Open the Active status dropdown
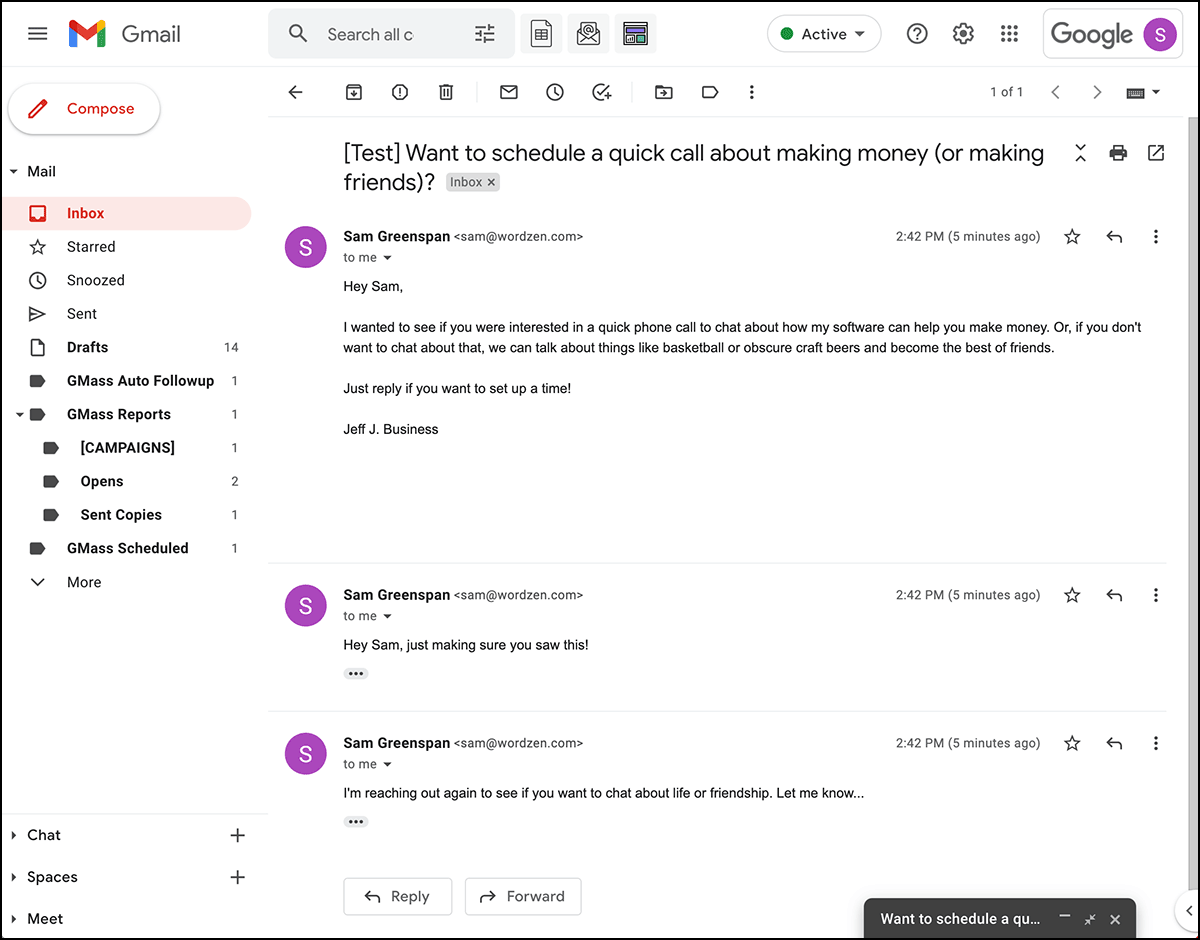The width and height of the screenshot is (1200, 940). pos(824,34)
